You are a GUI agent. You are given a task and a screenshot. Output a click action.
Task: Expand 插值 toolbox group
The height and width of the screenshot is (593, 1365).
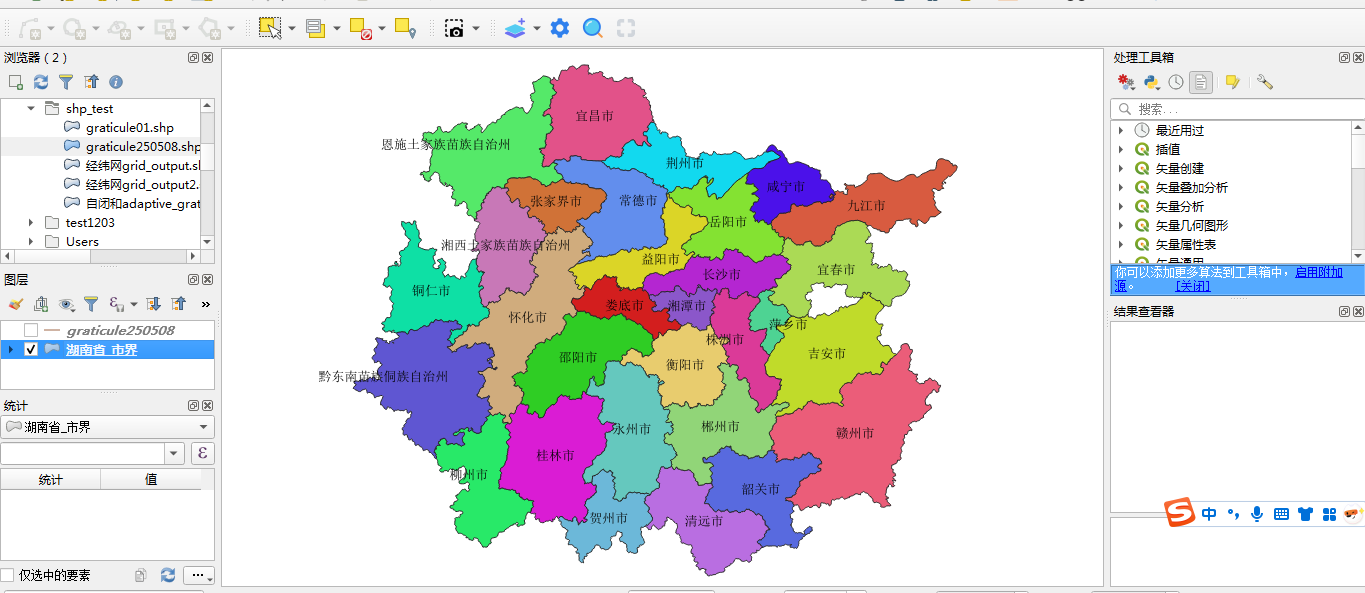pos(1121,149)
